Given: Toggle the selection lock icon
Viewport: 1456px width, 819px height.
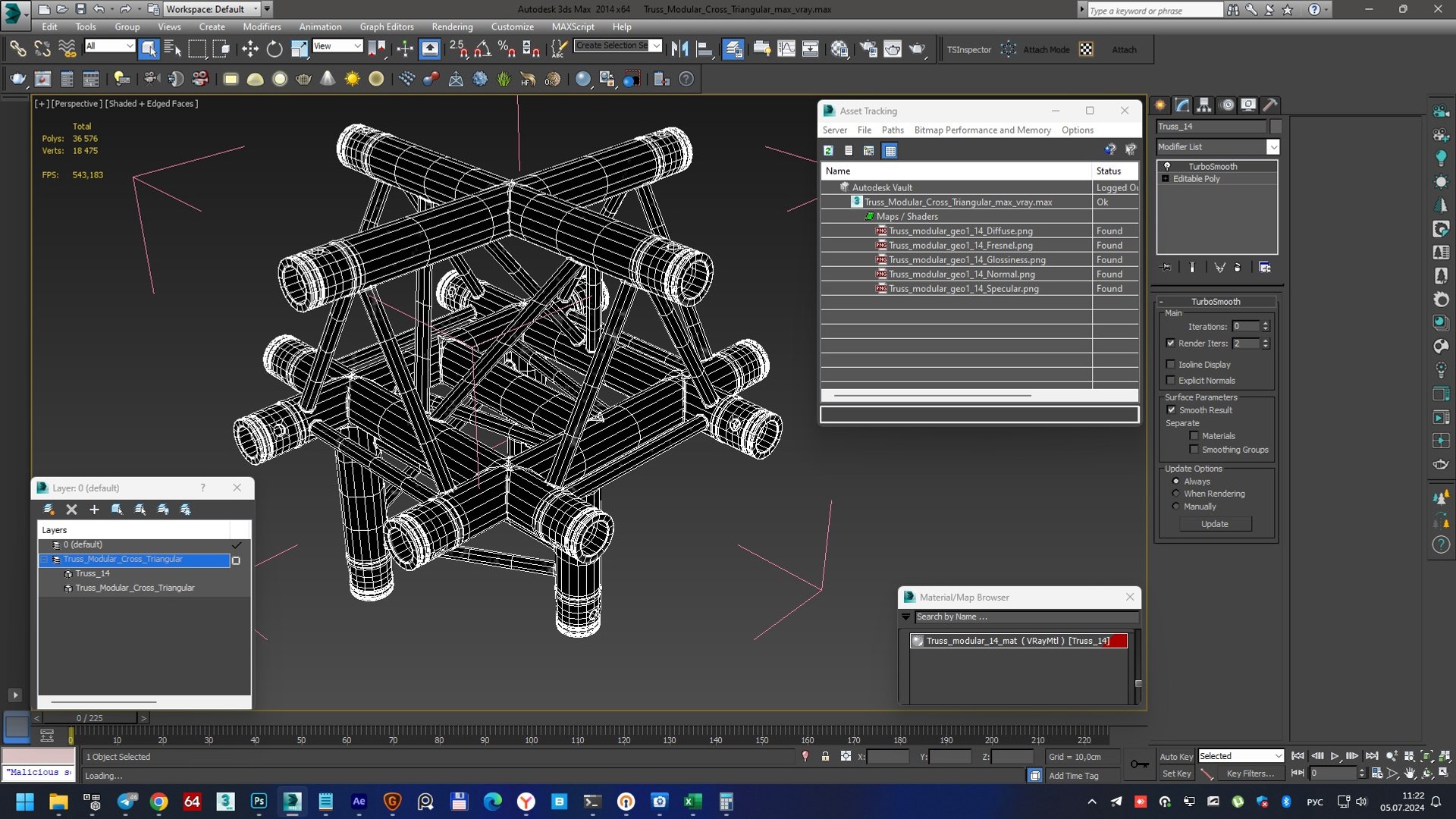Looking at the screenshot, I should tap(825, 757).
